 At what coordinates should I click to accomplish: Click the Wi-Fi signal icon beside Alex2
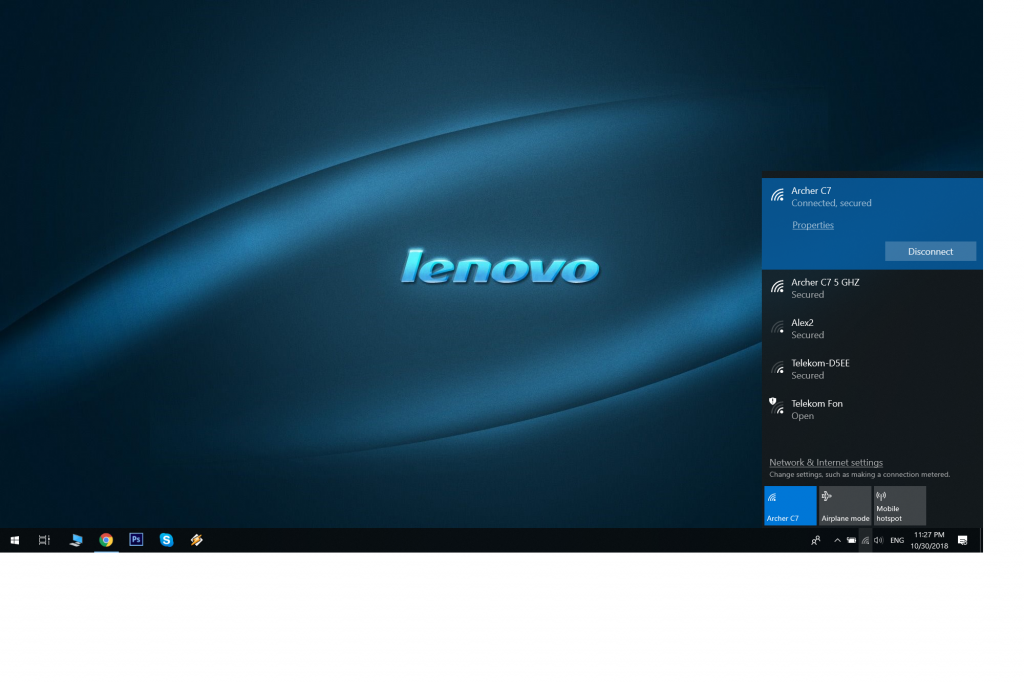tap(777, 328)
